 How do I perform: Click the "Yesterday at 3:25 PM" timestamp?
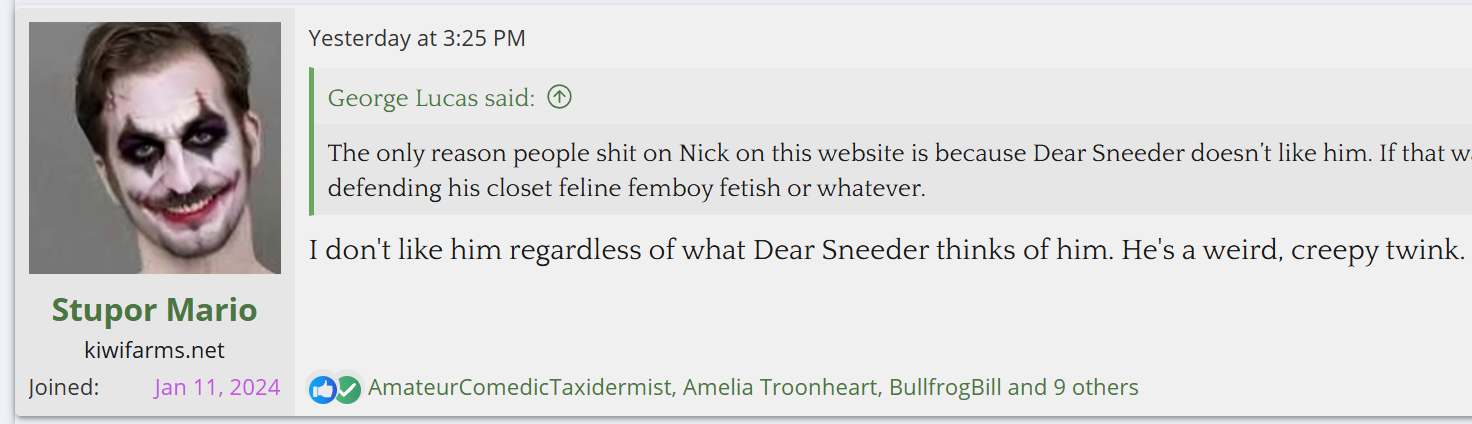click(416, 39)
